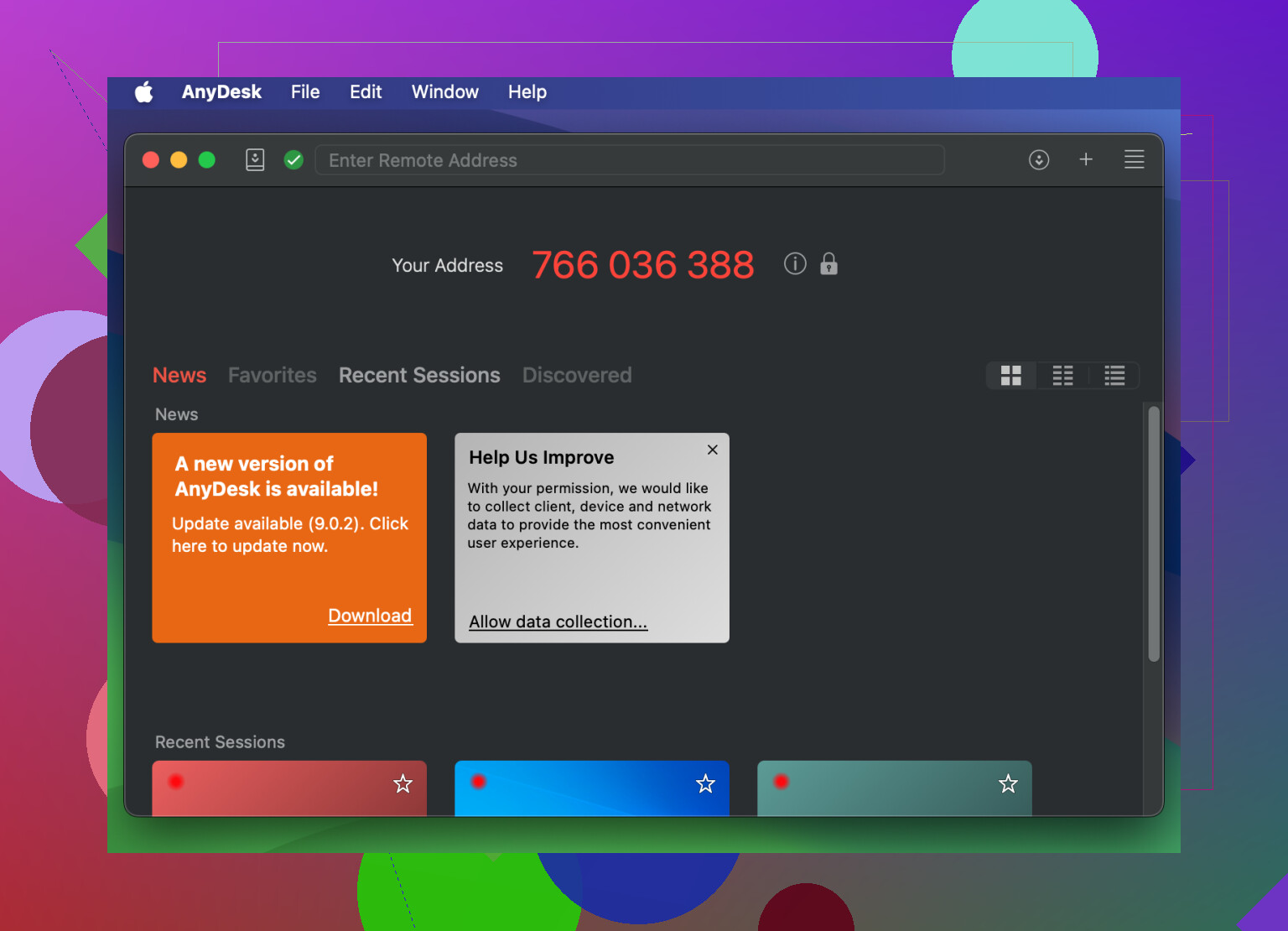1288x931 pixels.
Task: Open the hamburger main menu
Action: 1134,159
